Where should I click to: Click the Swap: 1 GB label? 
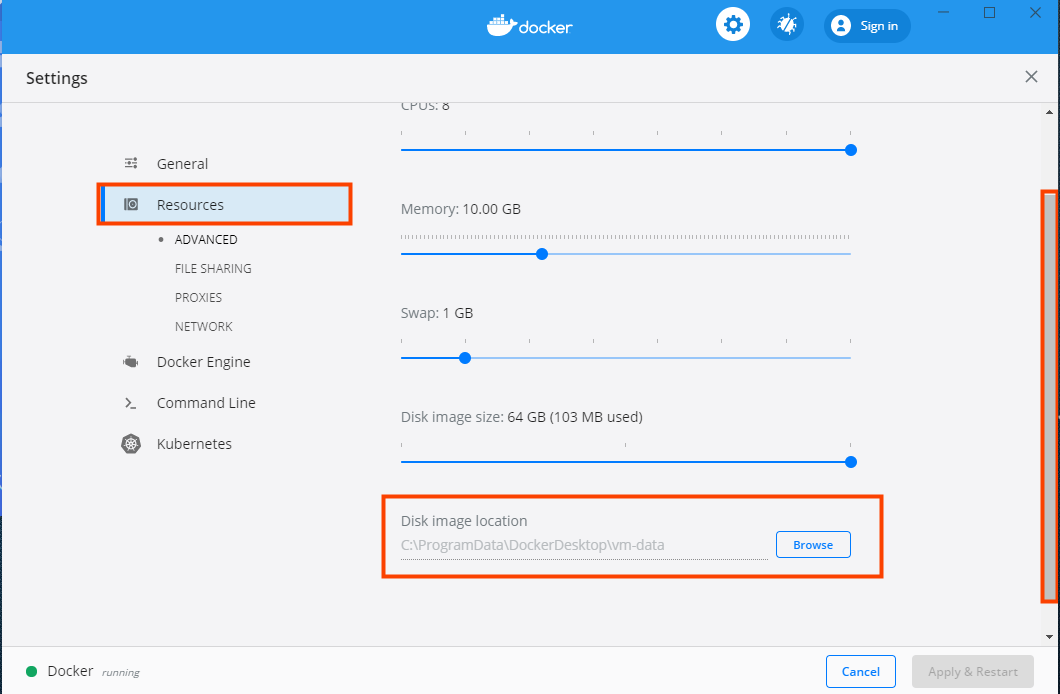pos(437,313)
